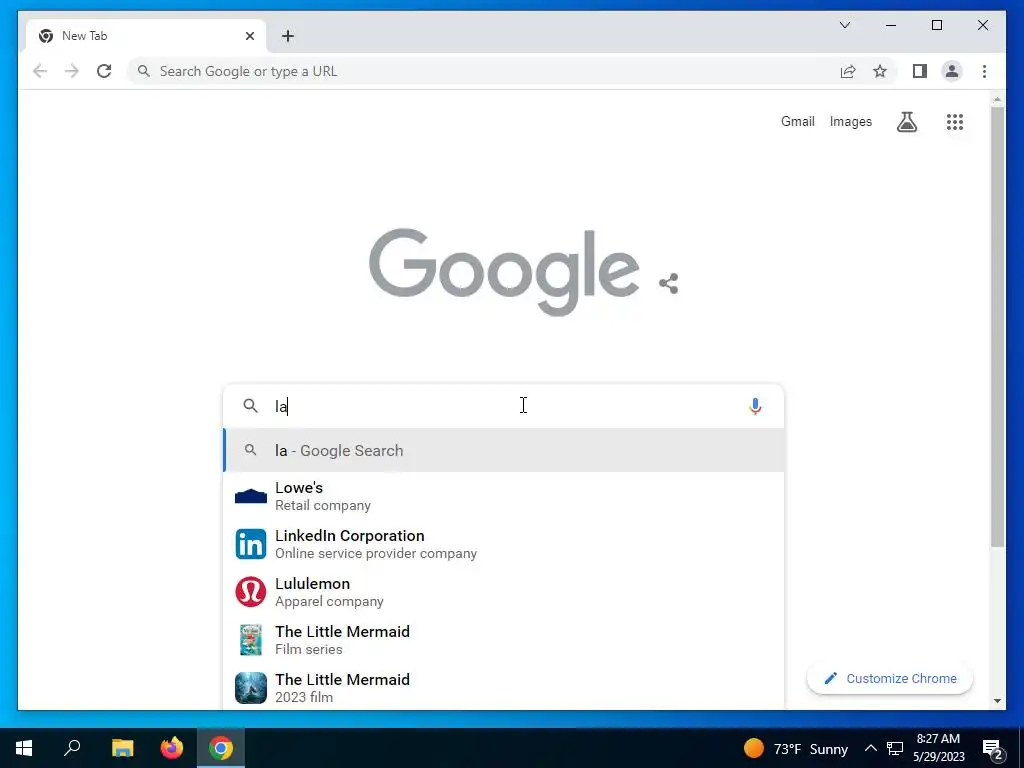This screenshot has width=1024, height=768.
Task: Maximize the Chrome window
Action: coord(936,25)
